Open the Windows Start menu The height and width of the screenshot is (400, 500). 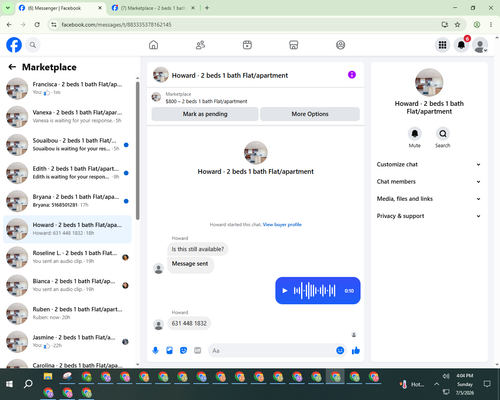(x=9, y=384)
